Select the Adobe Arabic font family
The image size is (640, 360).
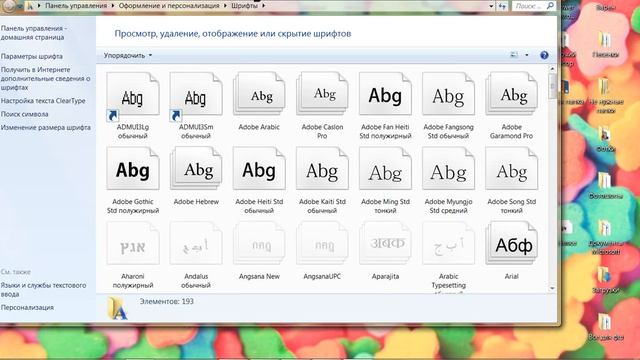(x=259, y=94)
